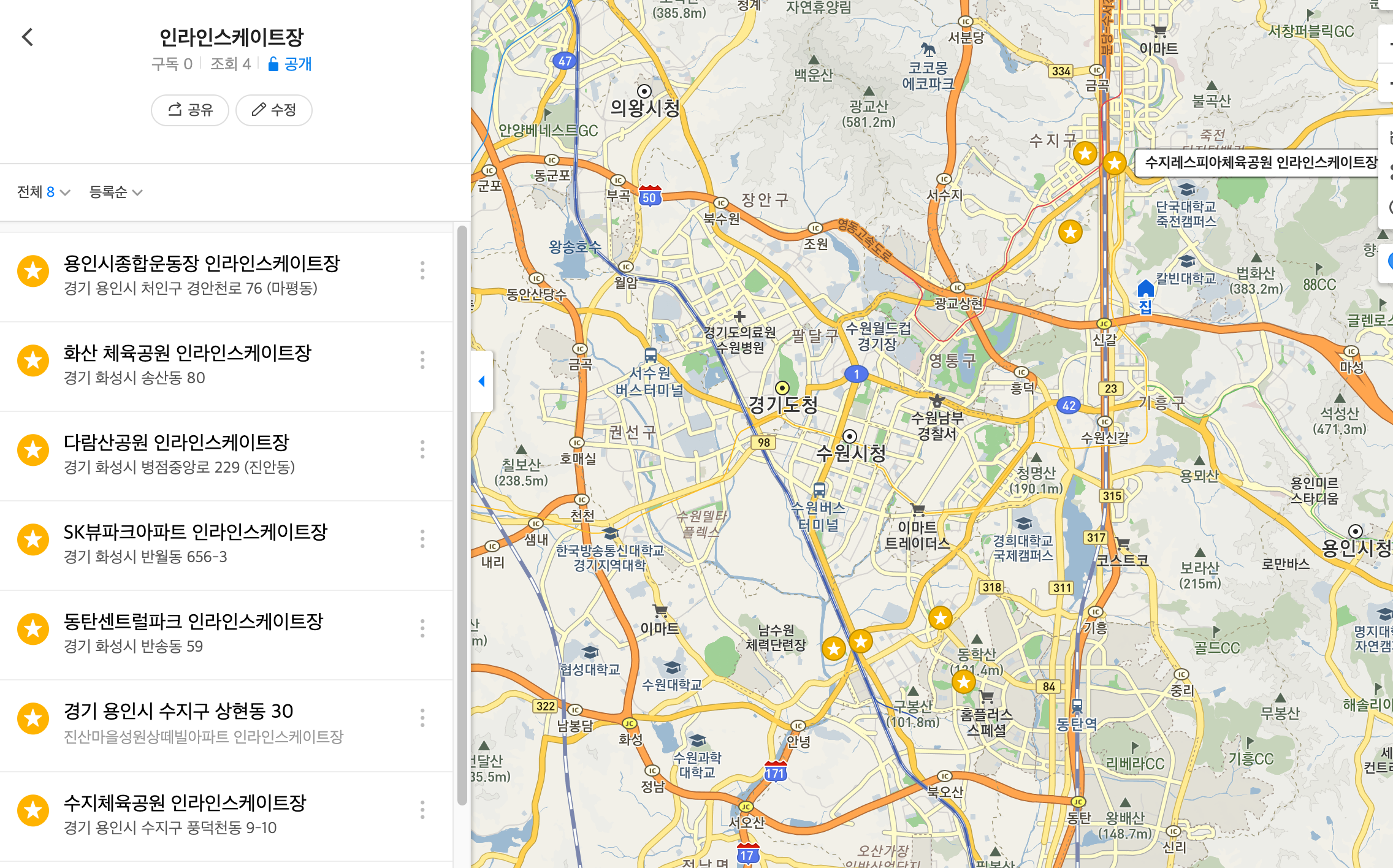Click star marker beside 수지레스피아체육공원 label

click(x=1114, y=163)
